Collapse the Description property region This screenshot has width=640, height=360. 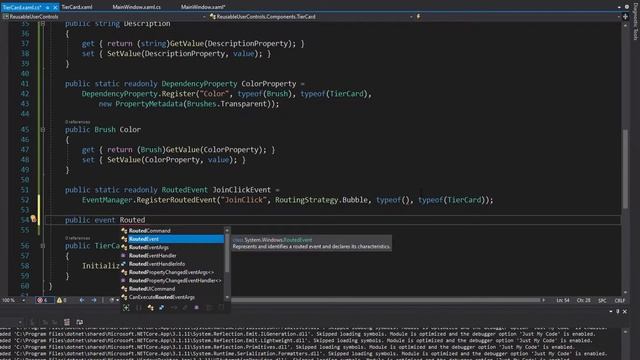click(x=43, y=24)
